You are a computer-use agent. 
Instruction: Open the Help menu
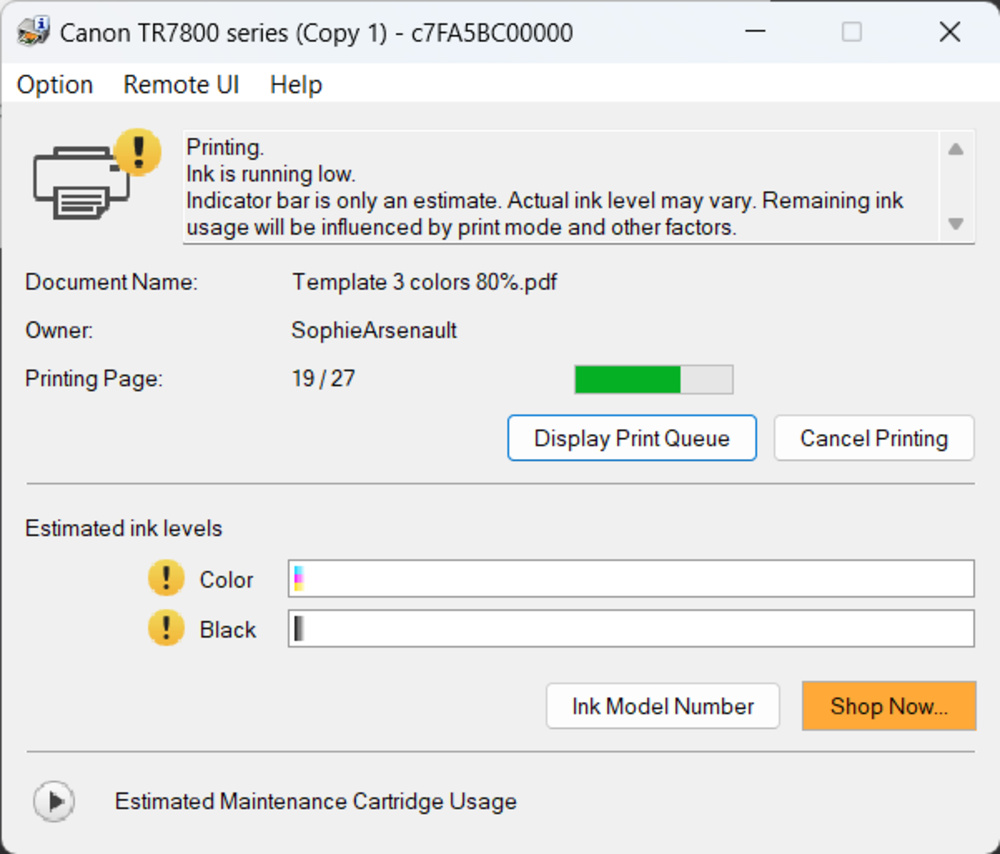point(296,85)
